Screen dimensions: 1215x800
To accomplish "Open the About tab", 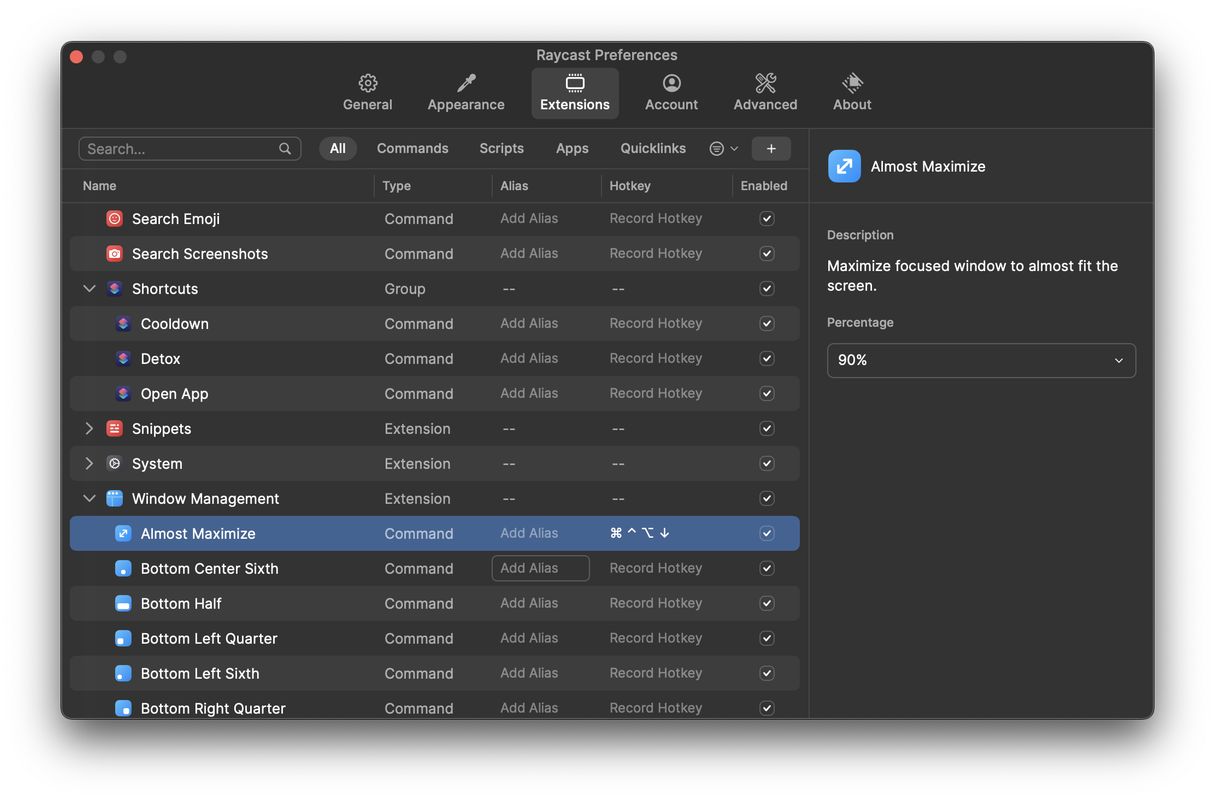I will [x=852, y=92].
